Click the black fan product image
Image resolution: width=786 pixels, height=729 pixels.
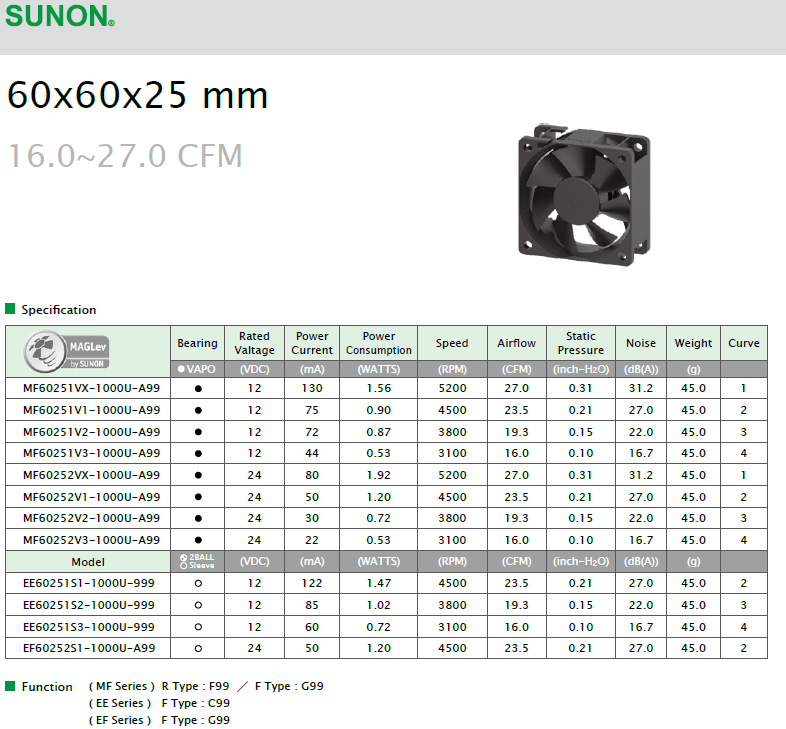[x=584, y=195]
